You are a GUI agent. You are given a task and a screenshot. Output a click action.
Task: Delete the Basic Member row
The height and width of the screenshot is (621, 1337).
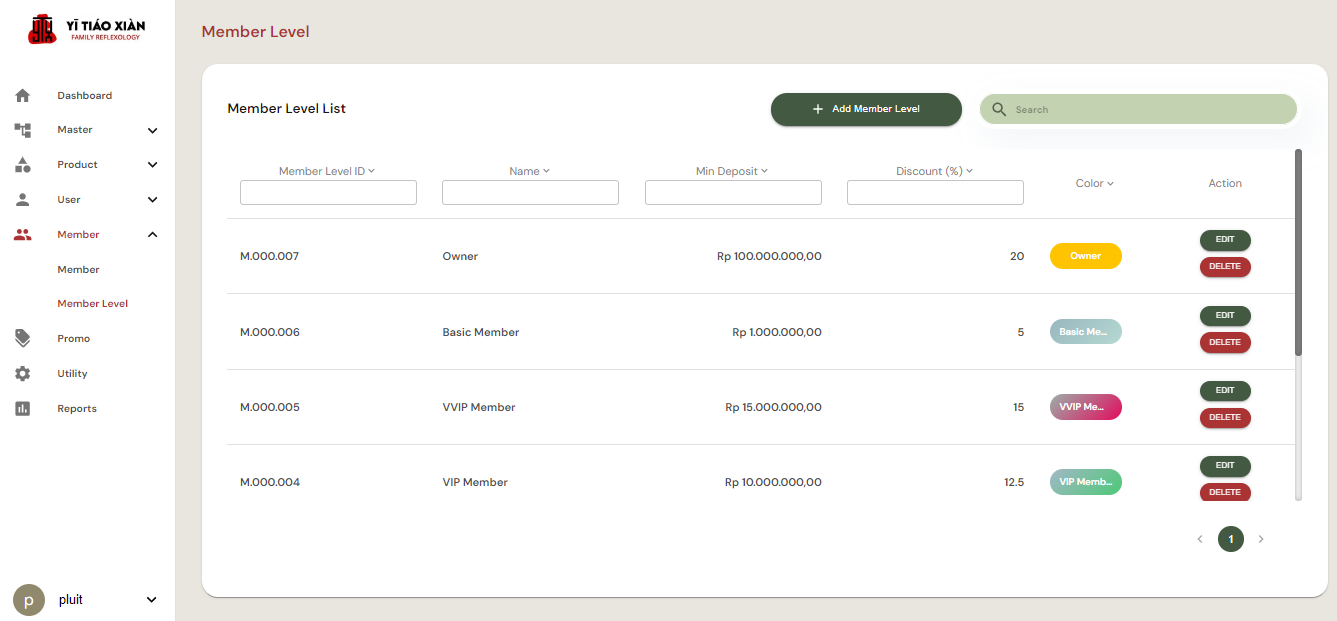1225,343
